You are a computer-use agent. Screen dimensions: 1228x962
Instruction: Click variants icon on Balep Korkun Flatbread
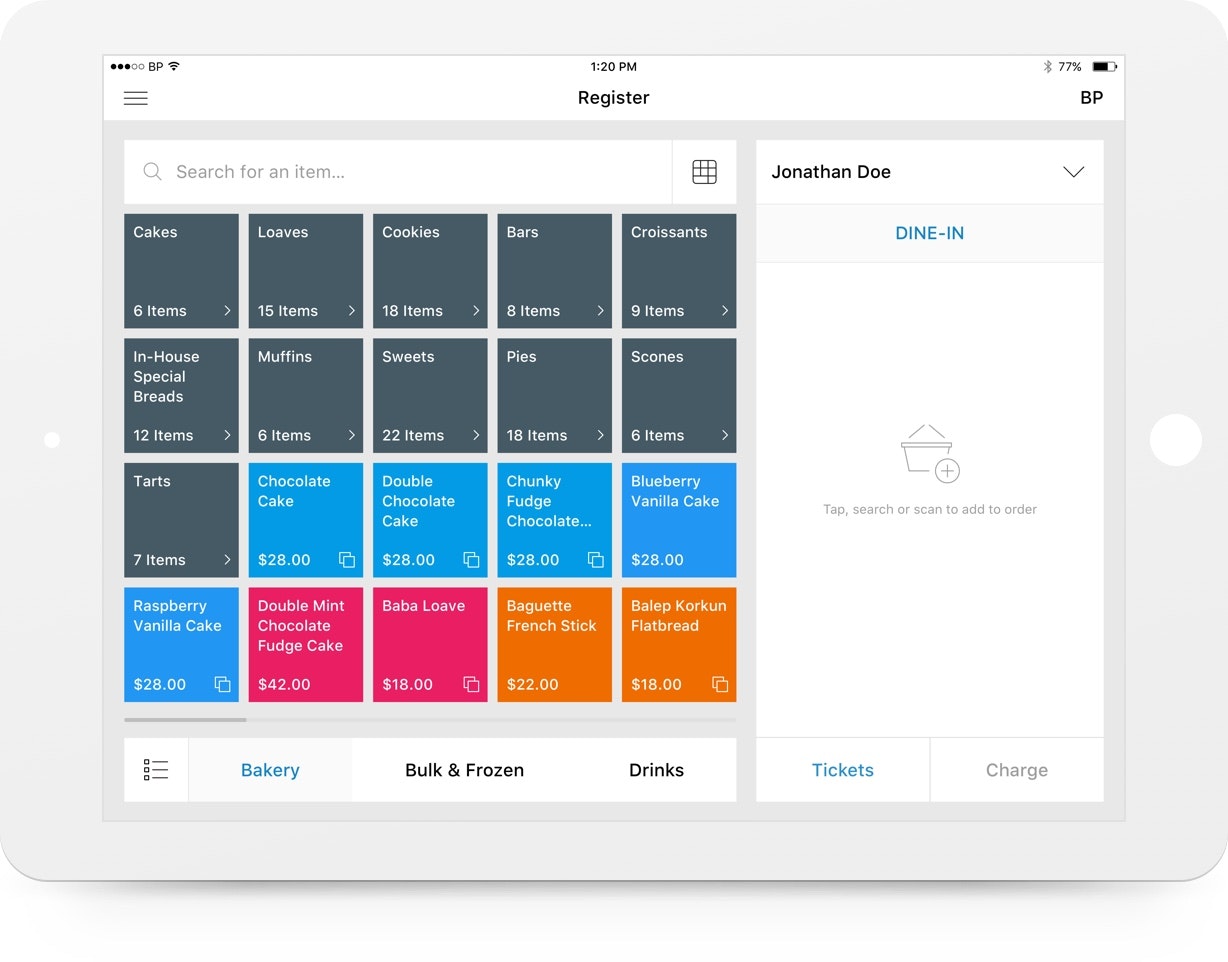click(x=720, y=684)
